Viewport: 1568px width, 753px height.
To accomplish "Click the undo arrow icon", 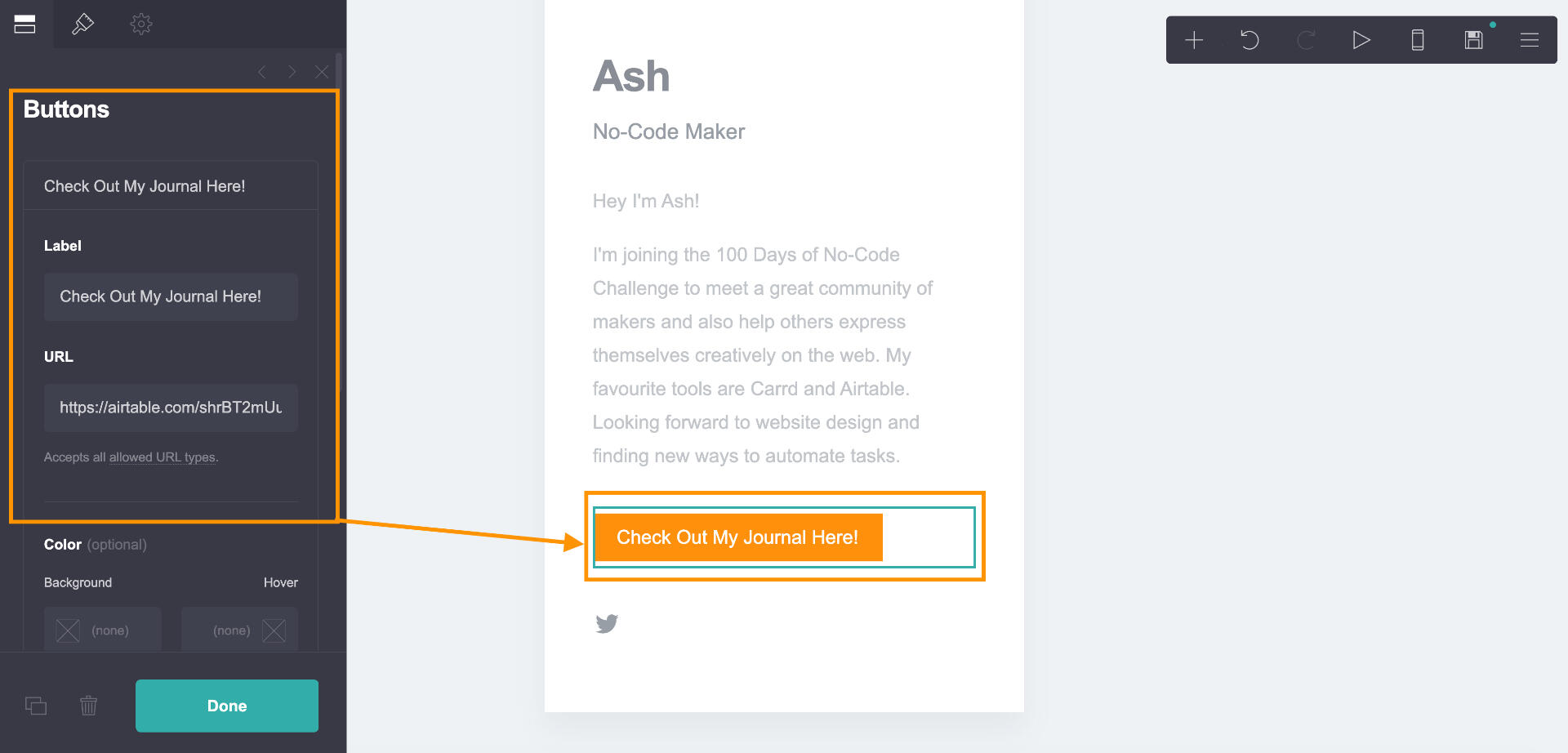I will [1249, 40].
